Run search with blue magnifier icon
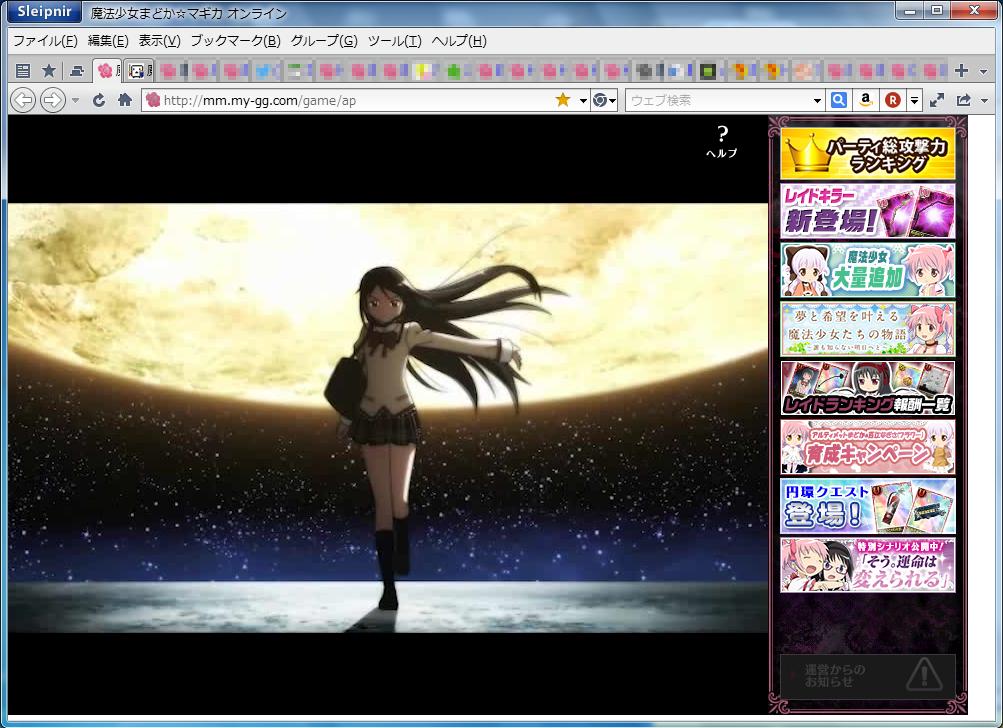The width and height of the screenshot is (1003, 728). pos(839,100)
